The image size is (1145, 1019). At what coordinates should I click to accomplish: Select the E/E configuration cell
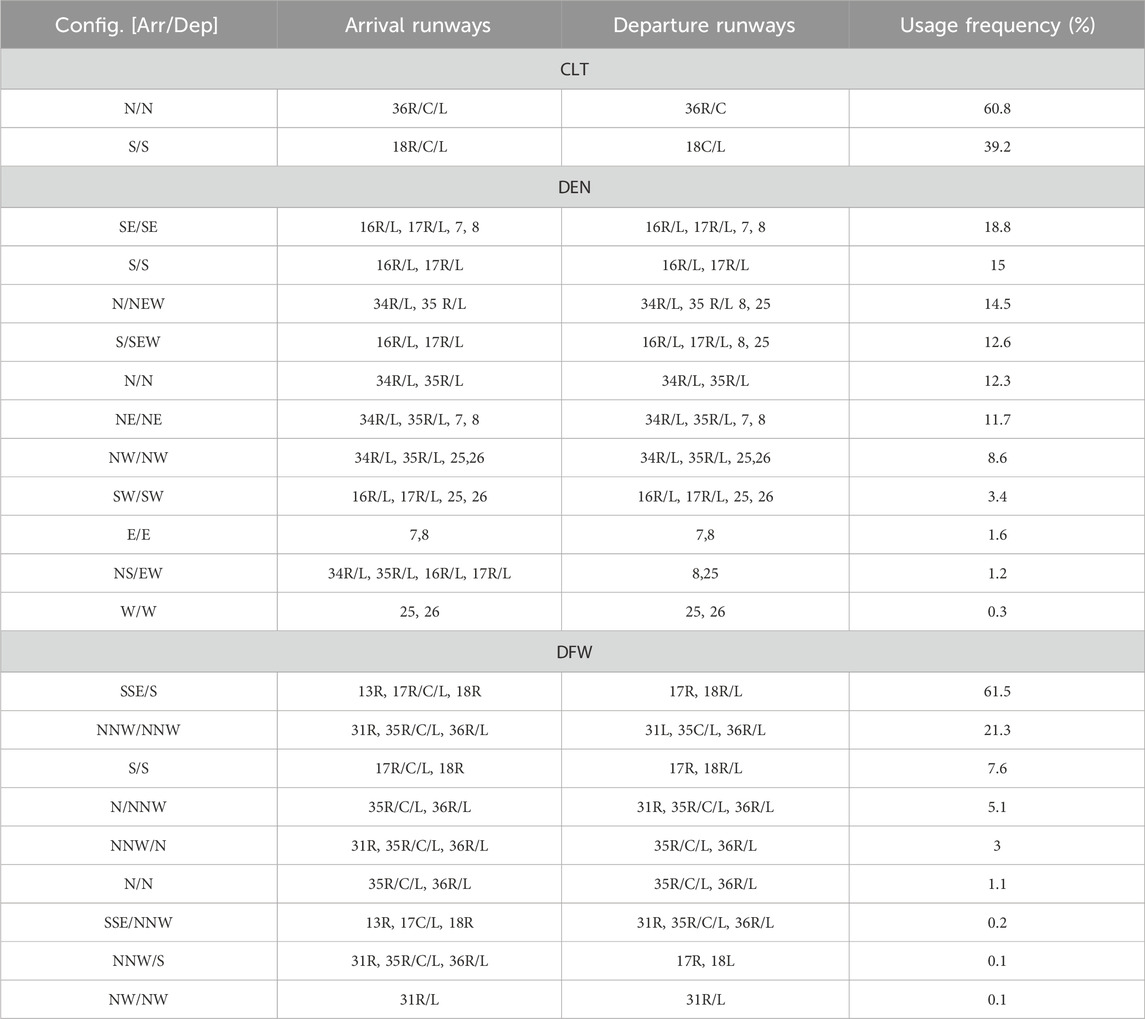[x=138, y=535]
